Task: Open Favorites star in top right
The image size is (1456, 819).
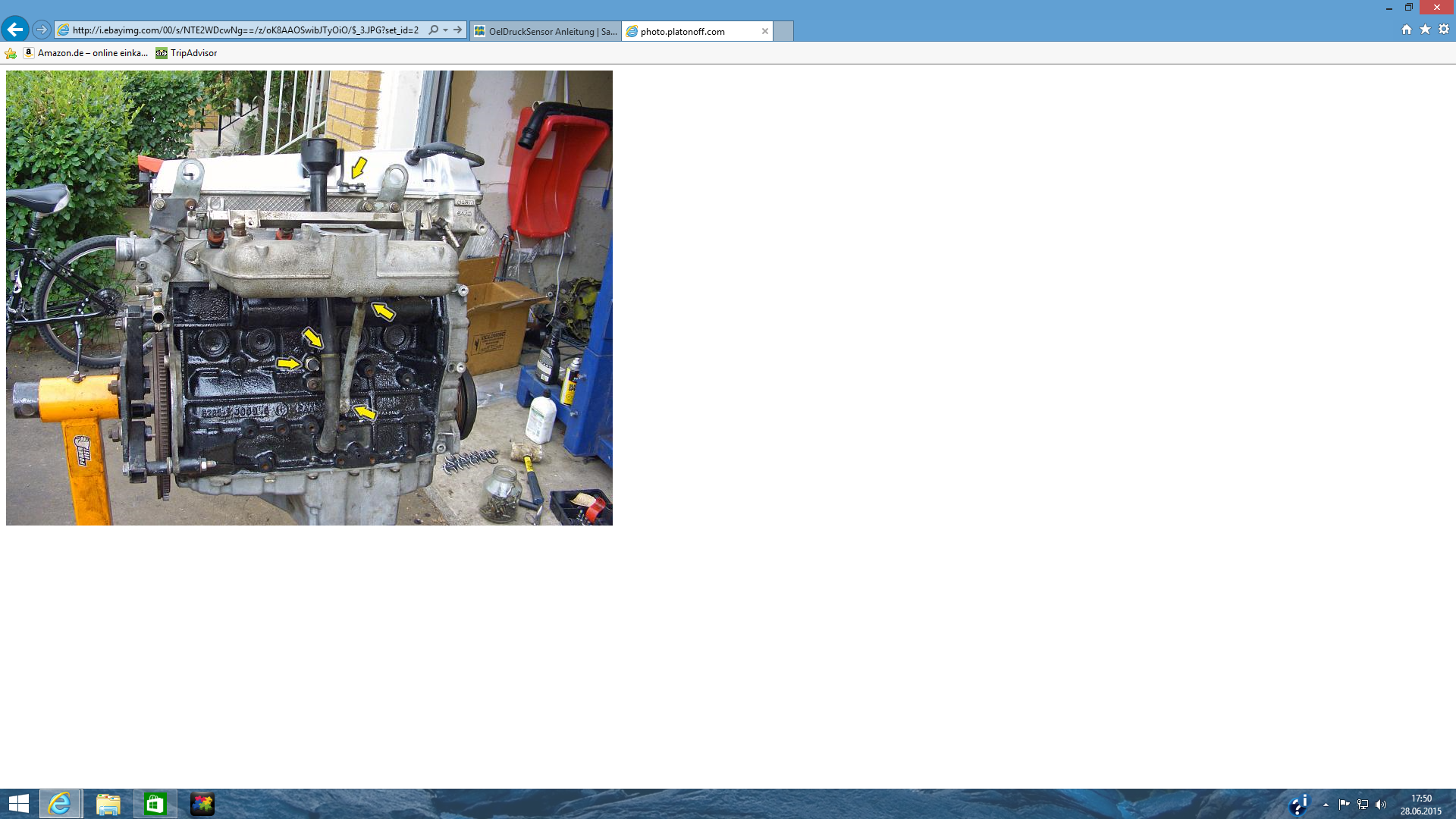Action: (1425, 30)
